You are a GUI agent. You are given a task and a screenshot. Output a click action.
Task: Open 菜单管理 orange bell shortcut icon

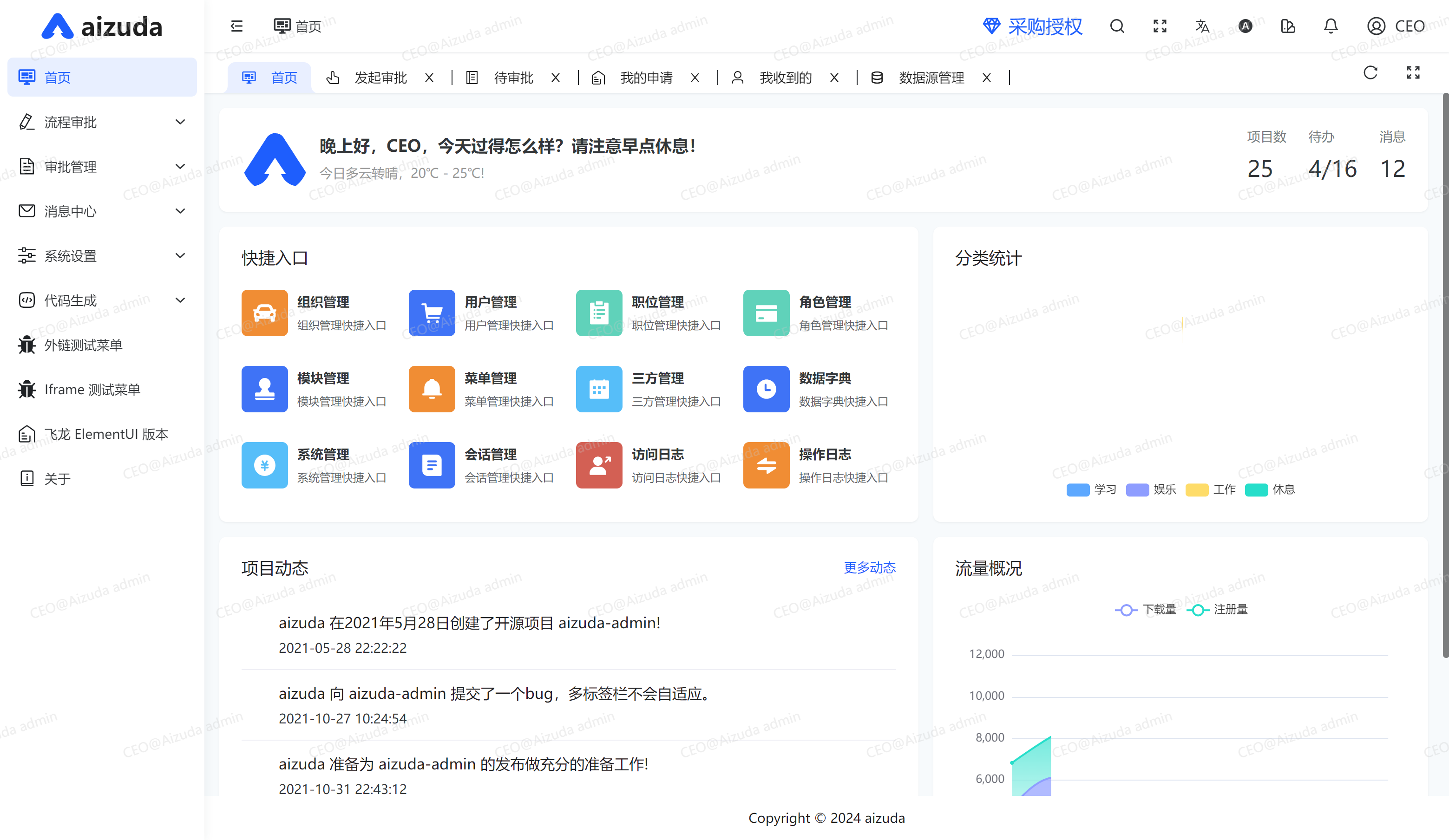(x=432, y=389)
